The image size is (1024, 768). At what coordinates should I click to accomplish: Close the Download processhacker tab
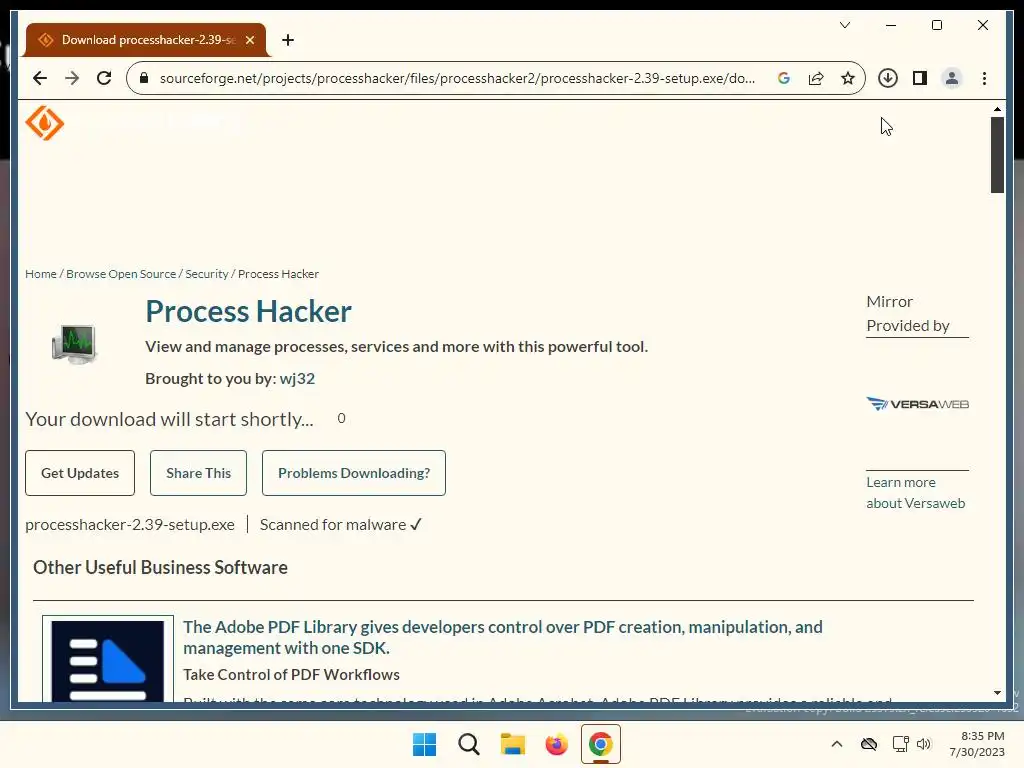tap(249, 40)
